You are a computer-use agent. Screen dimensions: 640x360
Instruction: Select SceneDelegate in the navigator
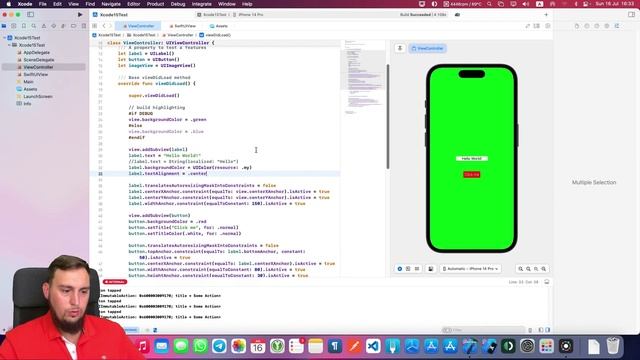pos(39,60)
